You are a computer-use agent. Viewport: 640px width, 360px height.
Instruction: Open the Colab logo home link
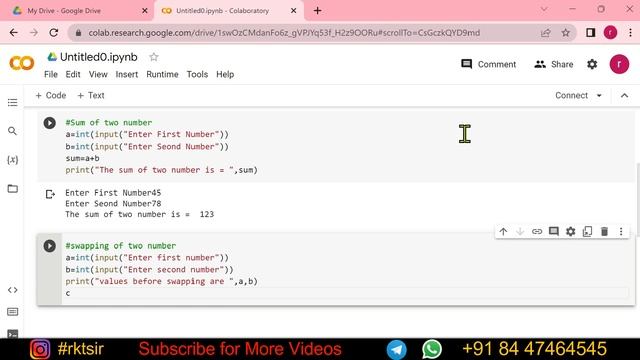coord(22,63)
